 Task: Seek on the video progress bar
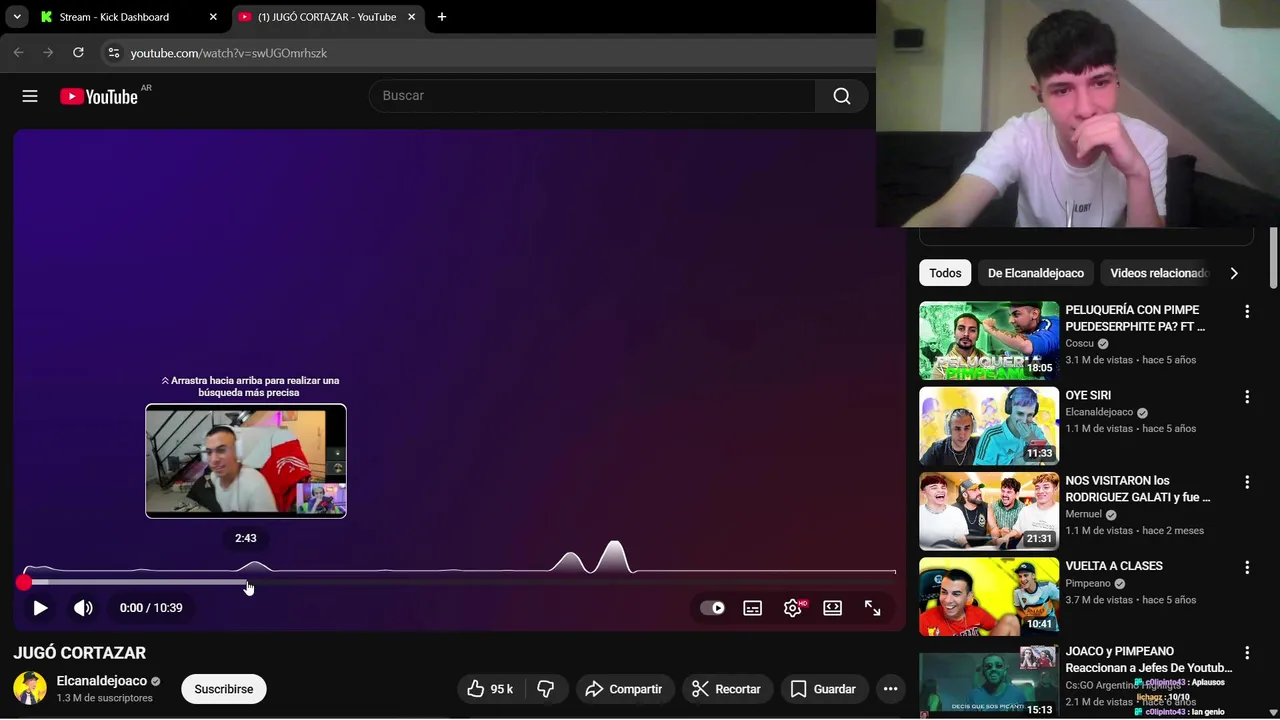[460, 582]
